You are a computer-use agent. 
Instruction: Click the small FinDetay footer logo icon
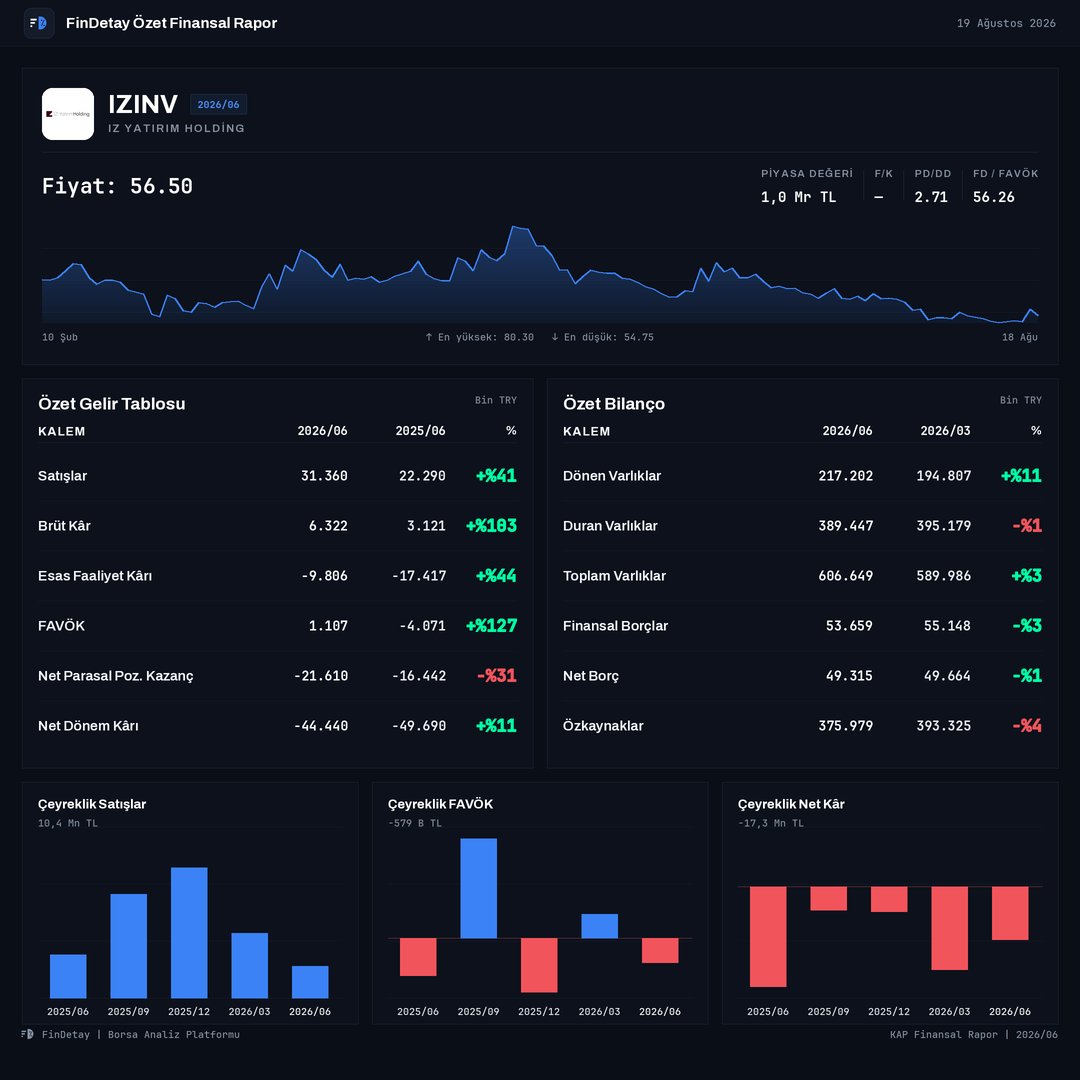point(28,1034)
